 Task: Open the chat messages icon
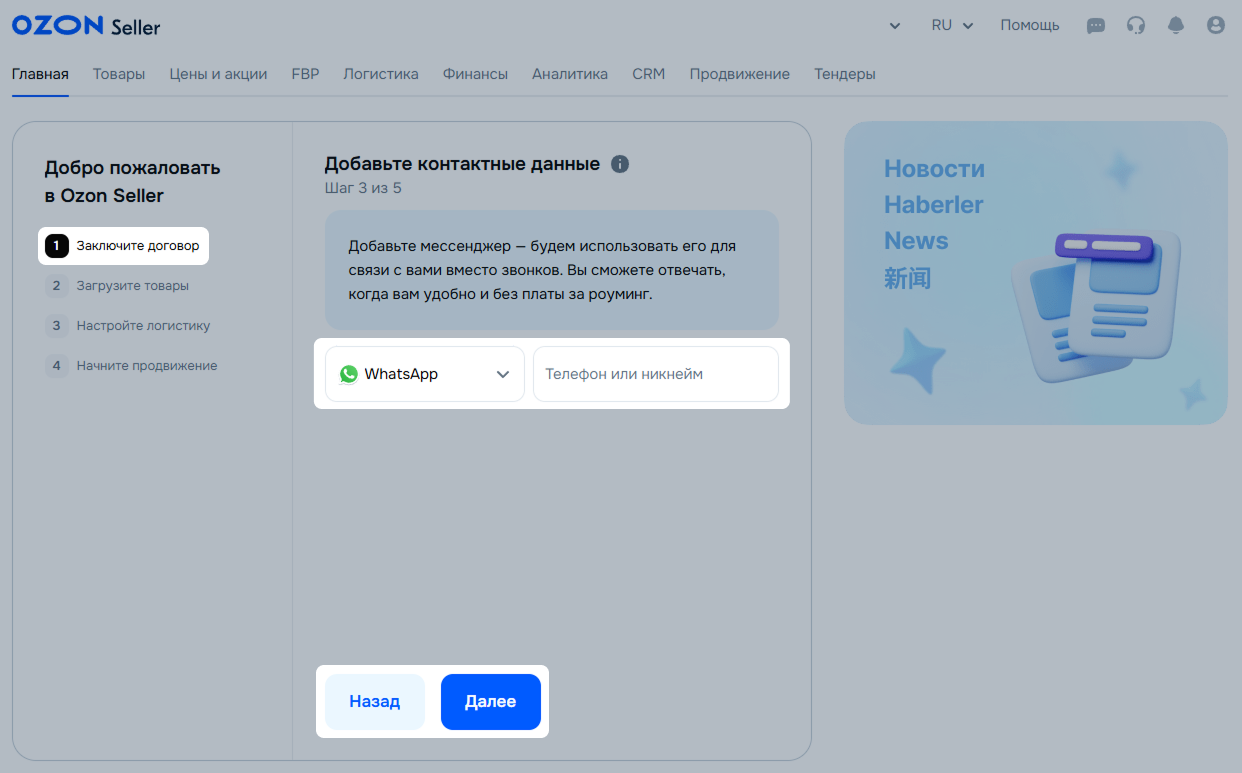[x=1096, y=26]
